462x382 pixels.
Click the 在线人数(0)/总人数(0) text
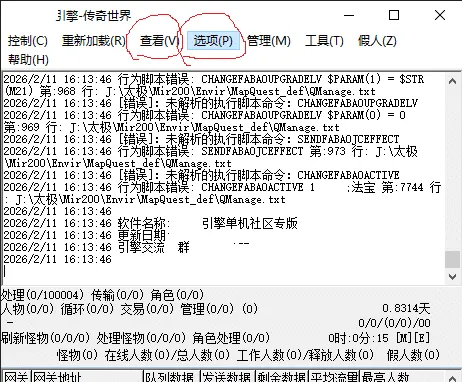[x=167, y=355]
